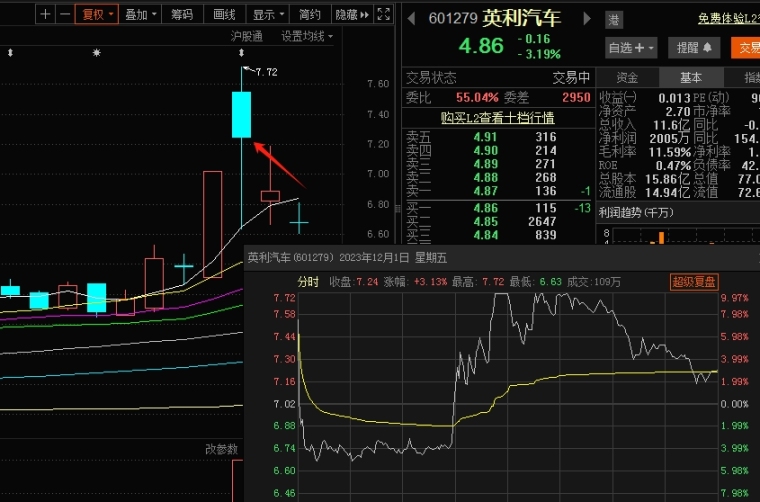760x502 pixels.
Task: Click the 利润趋势(千万) heading
Action: pyautogui.click(x=635, y=213)
